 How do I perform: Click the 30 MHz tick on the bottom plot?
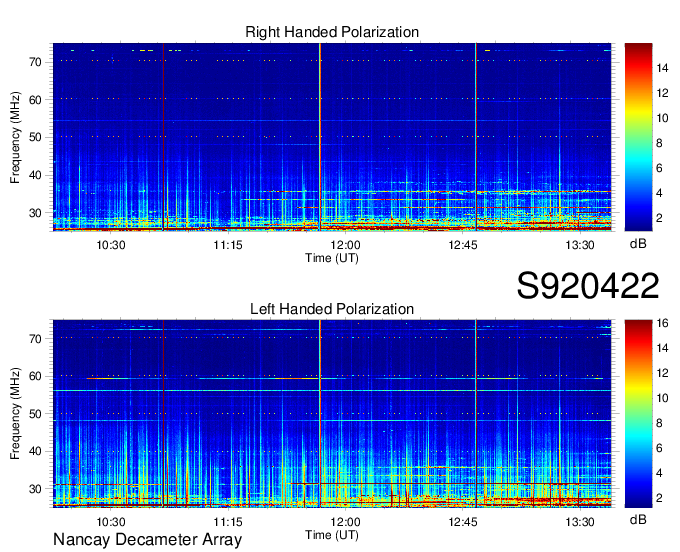tap(36, 489)
